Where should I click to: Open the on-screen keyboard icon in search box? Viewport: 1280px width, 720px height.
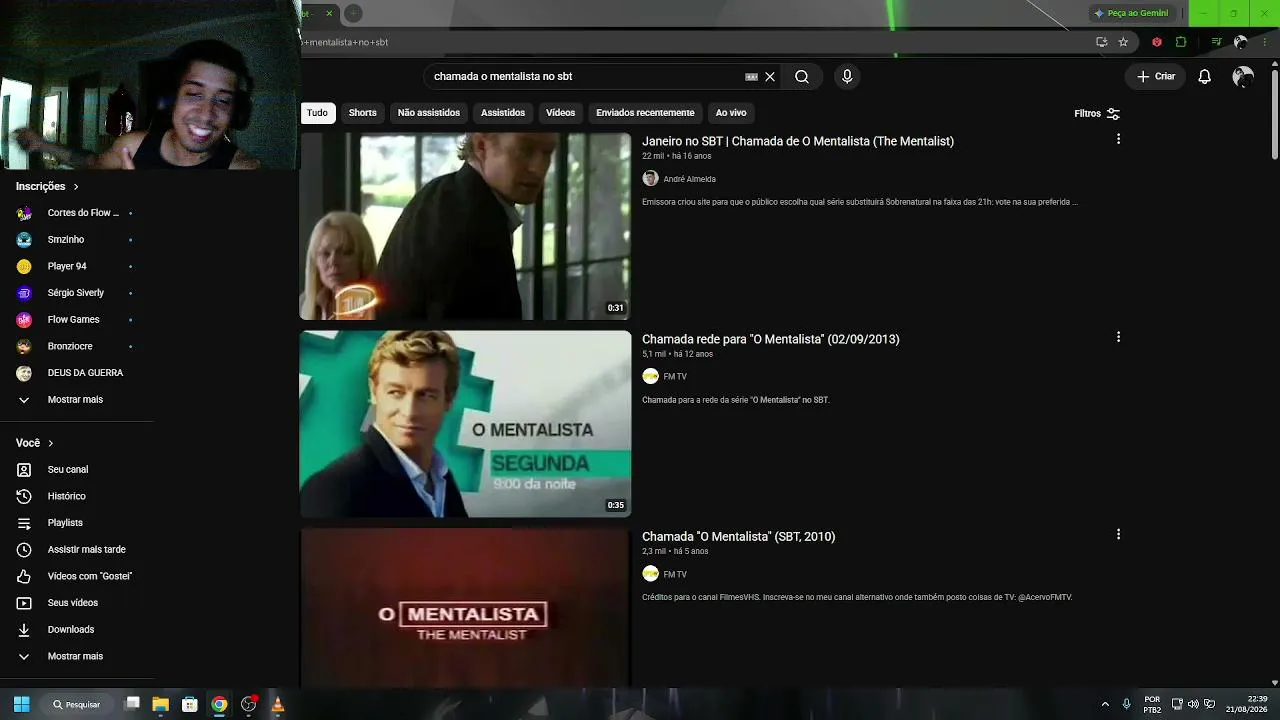(x=752, y=77)
